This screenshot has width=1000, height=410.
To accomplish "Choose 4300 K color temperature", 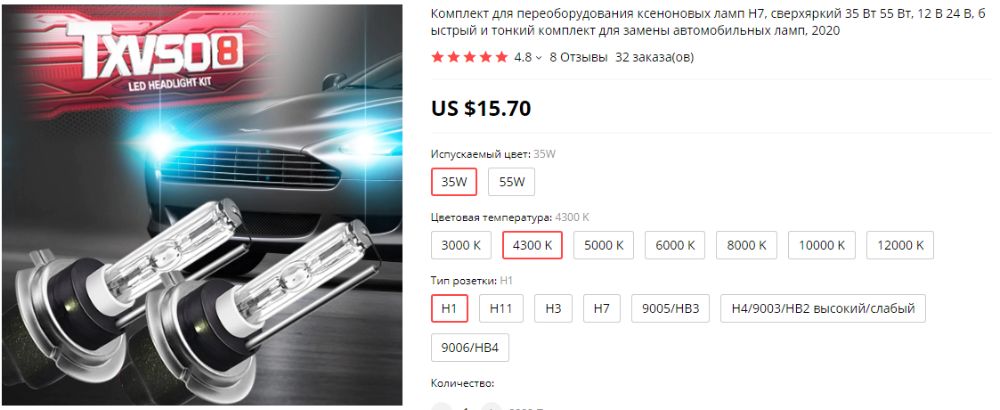I will click(533, 245).
